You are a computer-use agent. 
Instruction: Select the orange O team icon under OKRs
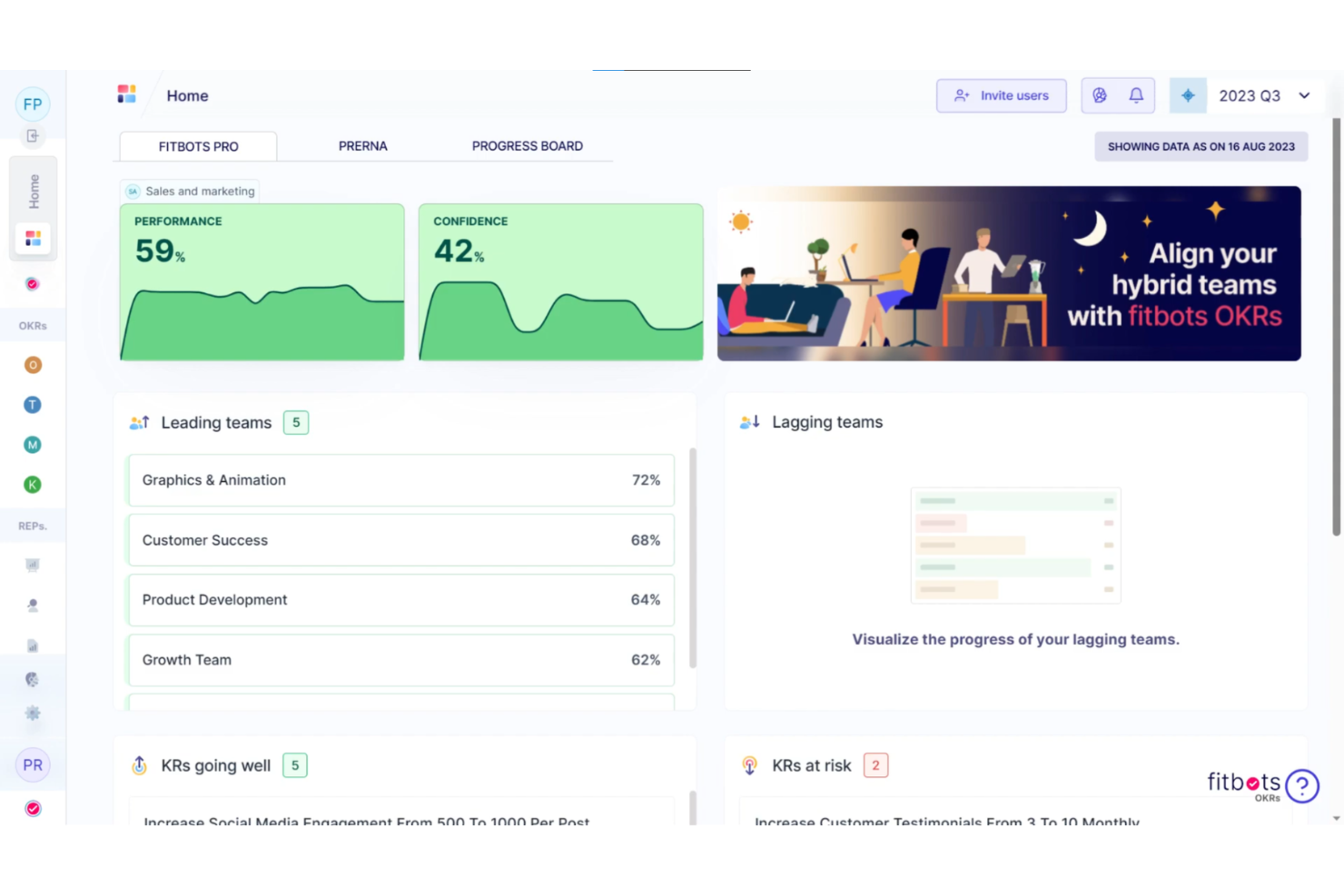pyautogui.click(x=33, y=364)
